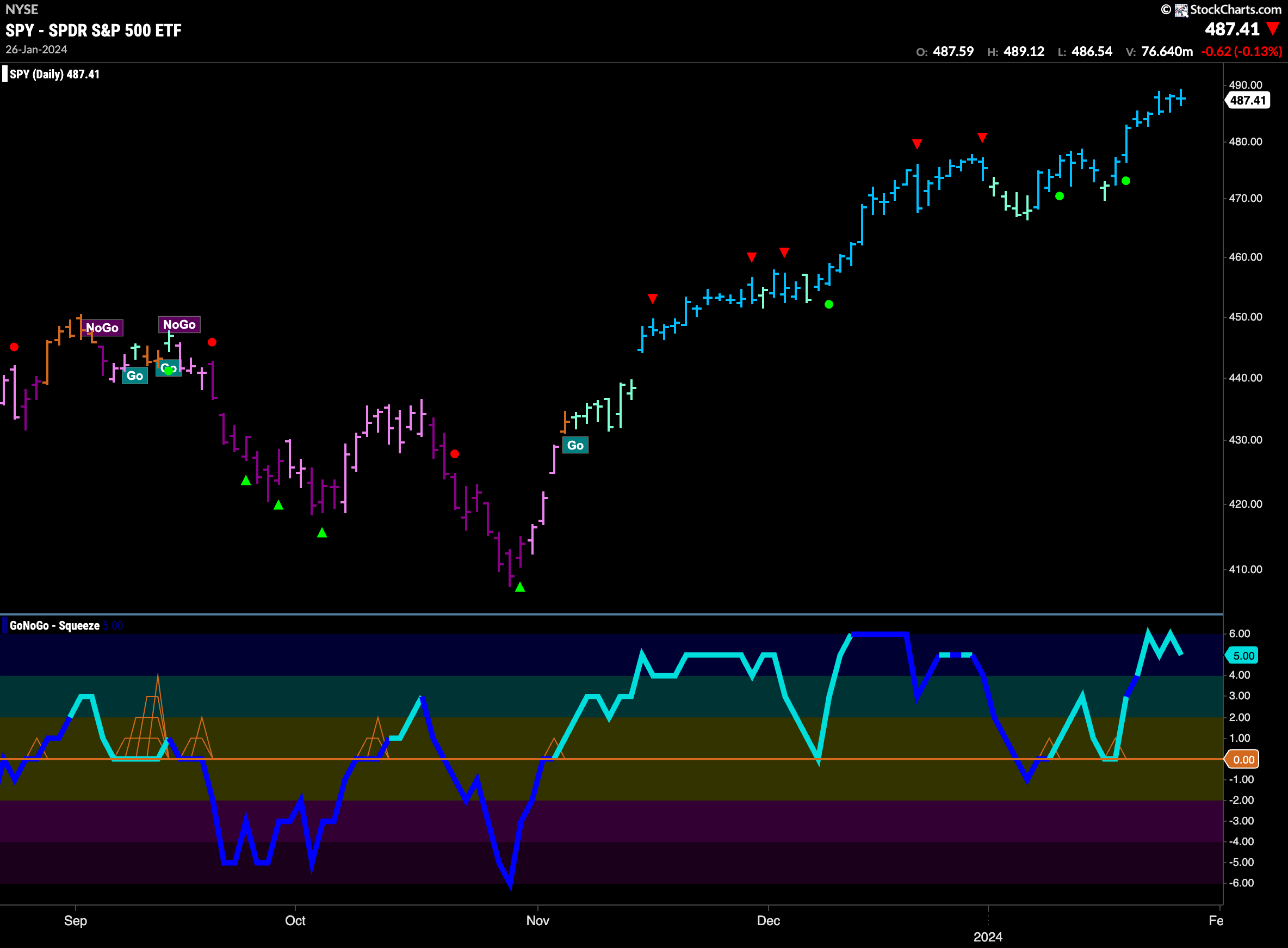Click the 490.00 price axis label
Screen dimensions: 1288x948
click(1246, 85)
